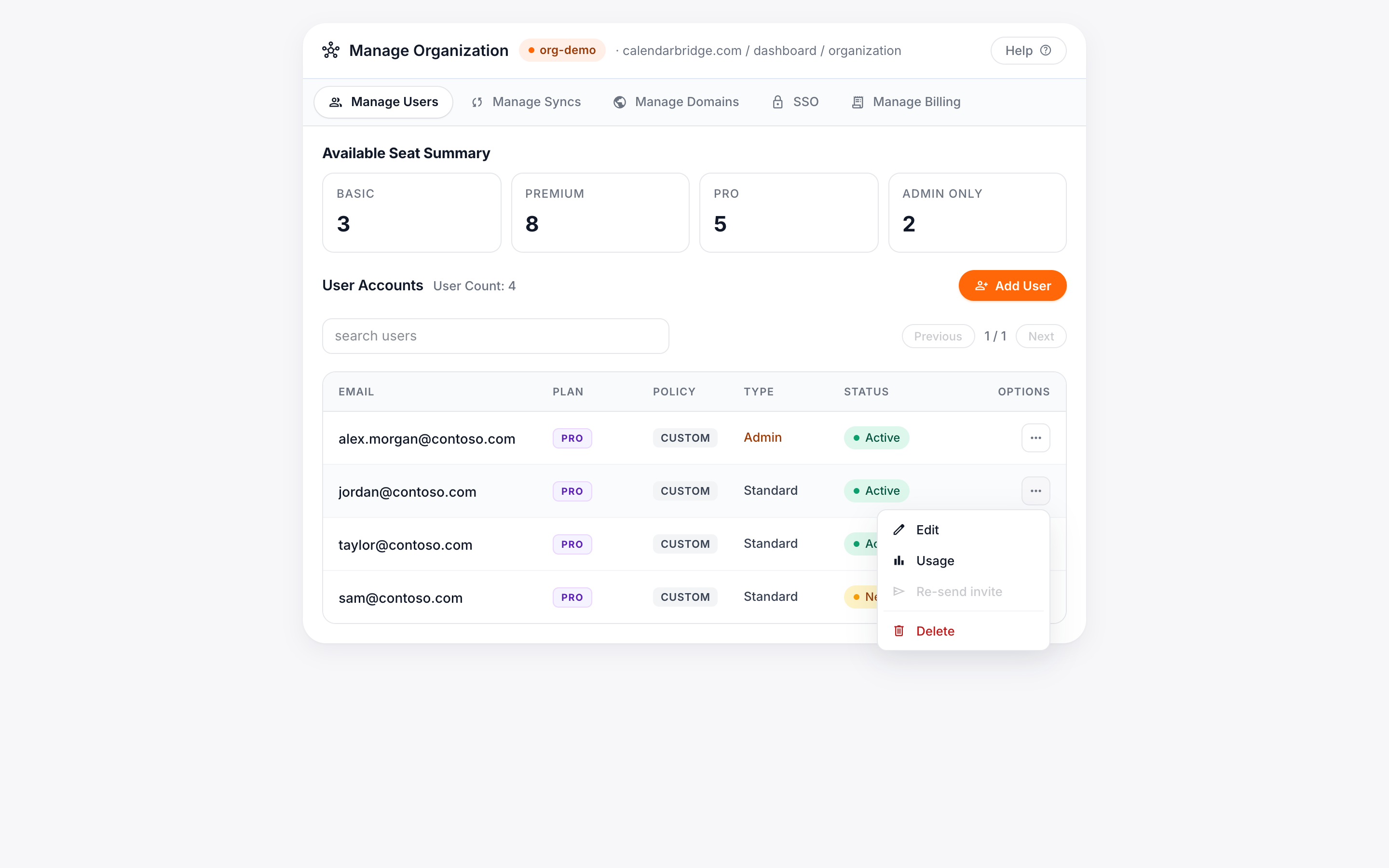Screen dimensions: 1389x868
Task: Click Standard type in sam row
Action: tap(770, 597)
